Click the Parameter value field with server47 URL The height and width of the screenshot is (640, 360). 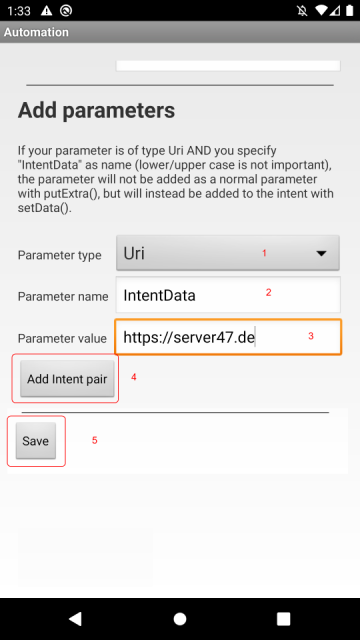228,337
